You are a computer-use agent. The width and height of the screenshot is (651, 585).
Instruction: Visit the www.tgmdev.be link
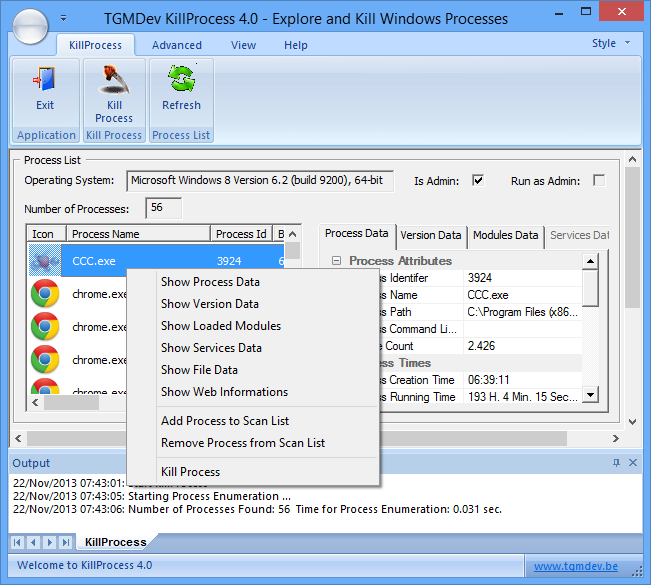[575, 566]
